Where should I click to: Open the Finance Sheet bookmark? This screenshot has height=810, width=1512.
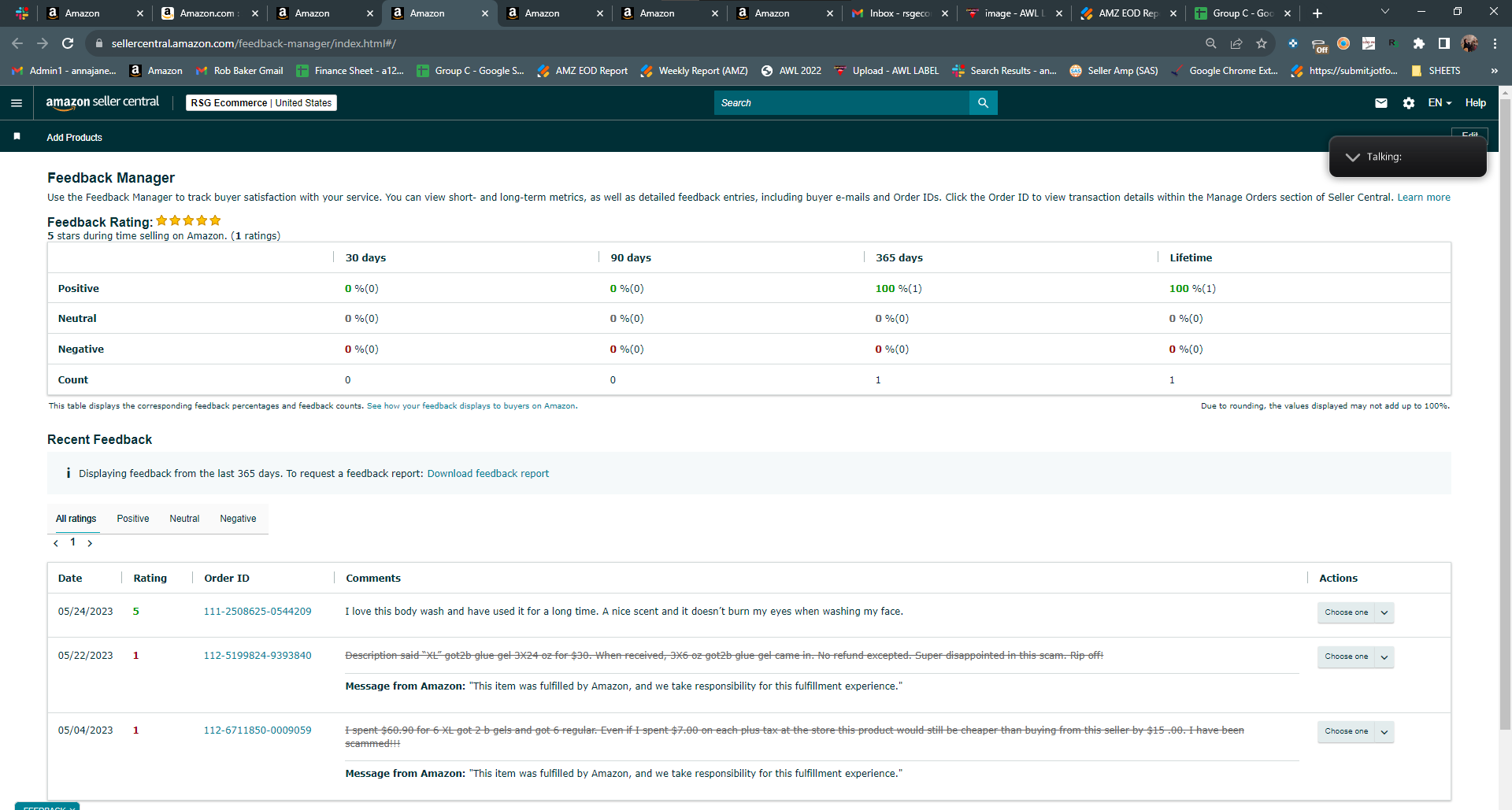pyautogui.click(x=350, y=71)
